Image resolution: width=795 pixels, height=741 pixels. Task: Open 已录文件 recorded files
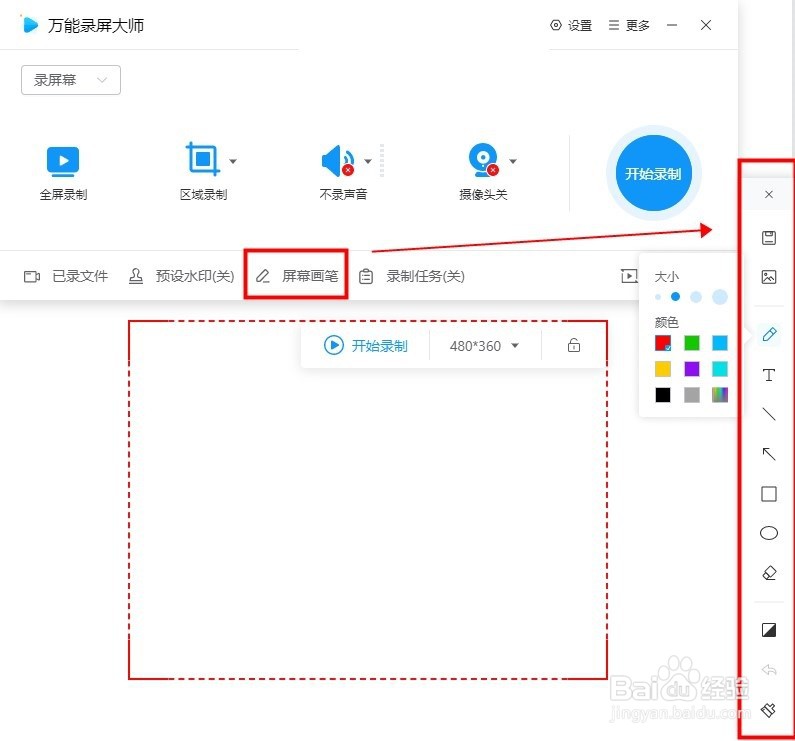[66, 276]
